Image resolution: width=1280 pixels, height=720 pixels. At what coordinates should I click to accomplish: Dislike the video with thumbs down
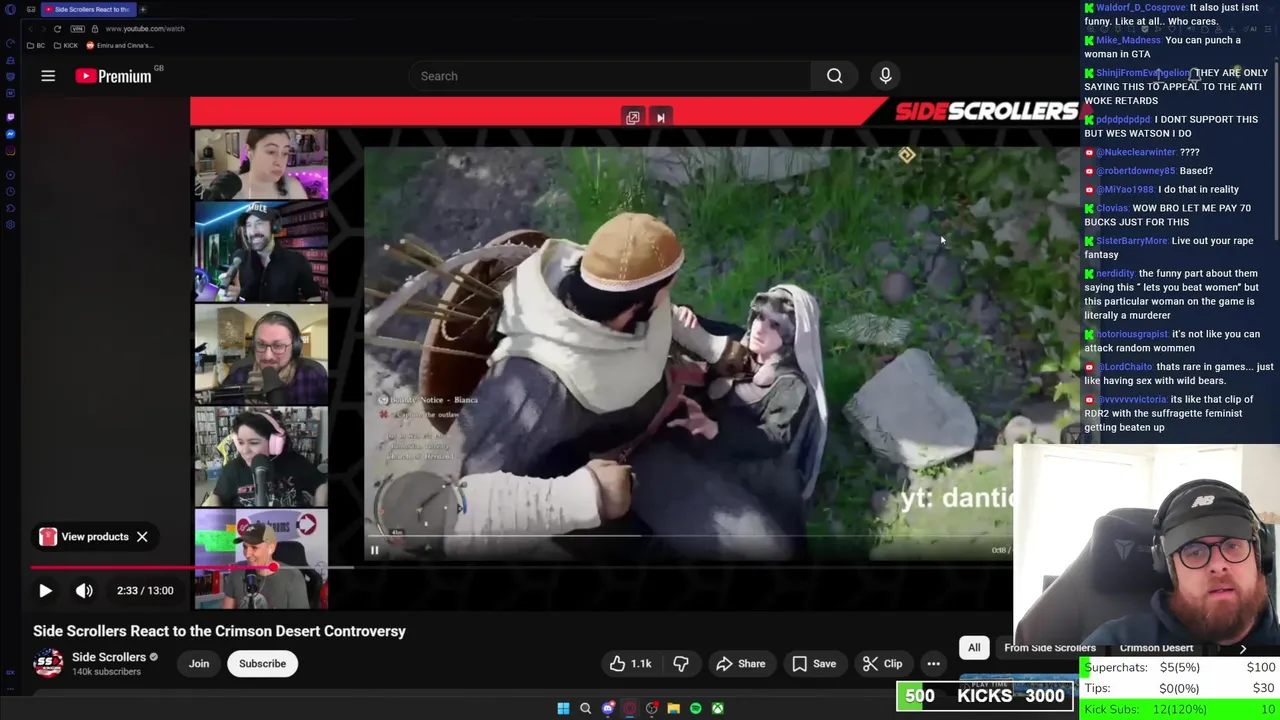pyautogui.click(x=681, y=663)
